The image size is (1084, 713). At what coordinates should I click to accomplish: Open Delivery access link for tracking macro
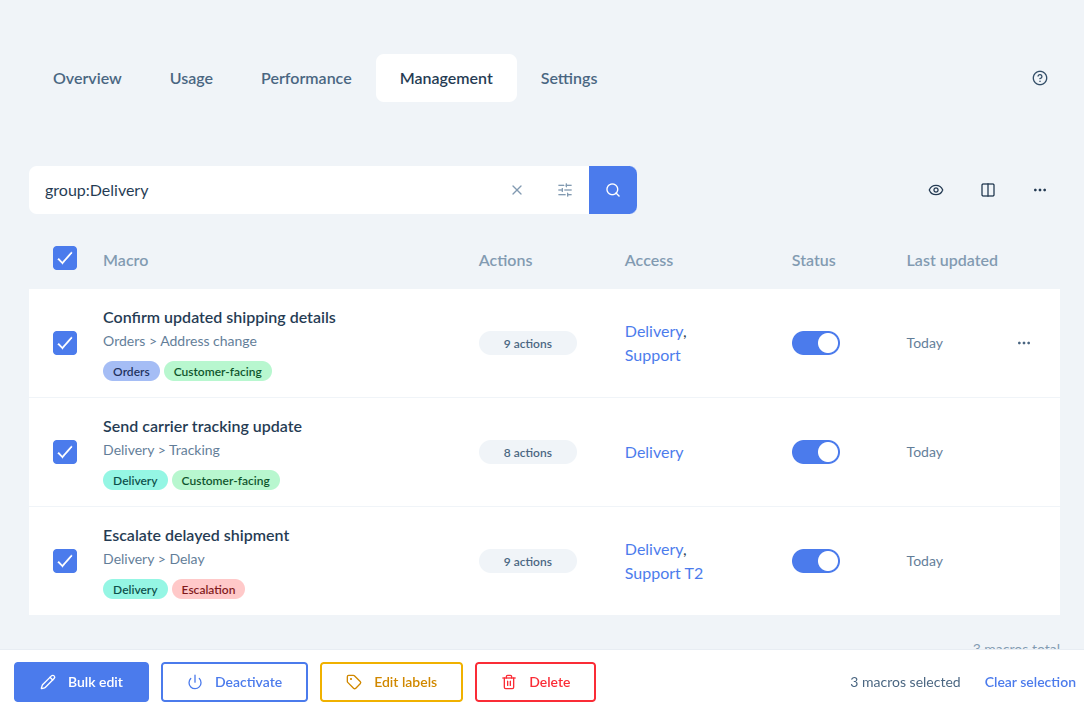point(654,452)
